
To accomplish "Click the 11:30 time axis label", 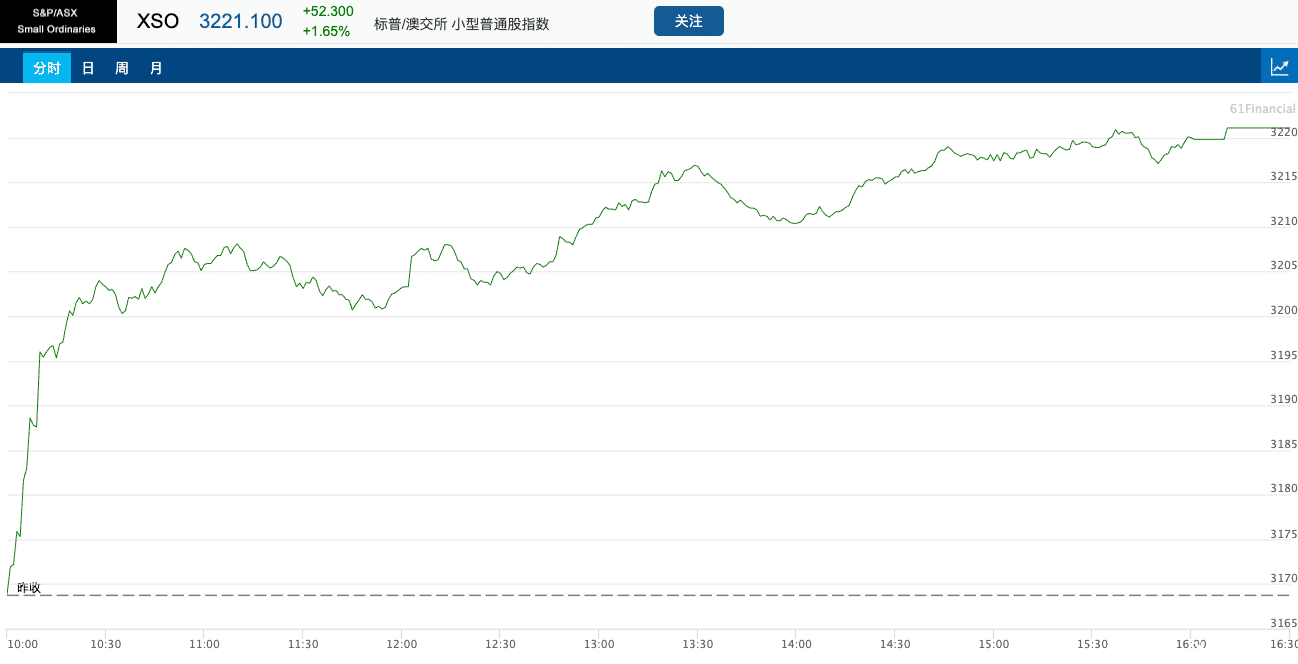I will (x=303, y=644).
